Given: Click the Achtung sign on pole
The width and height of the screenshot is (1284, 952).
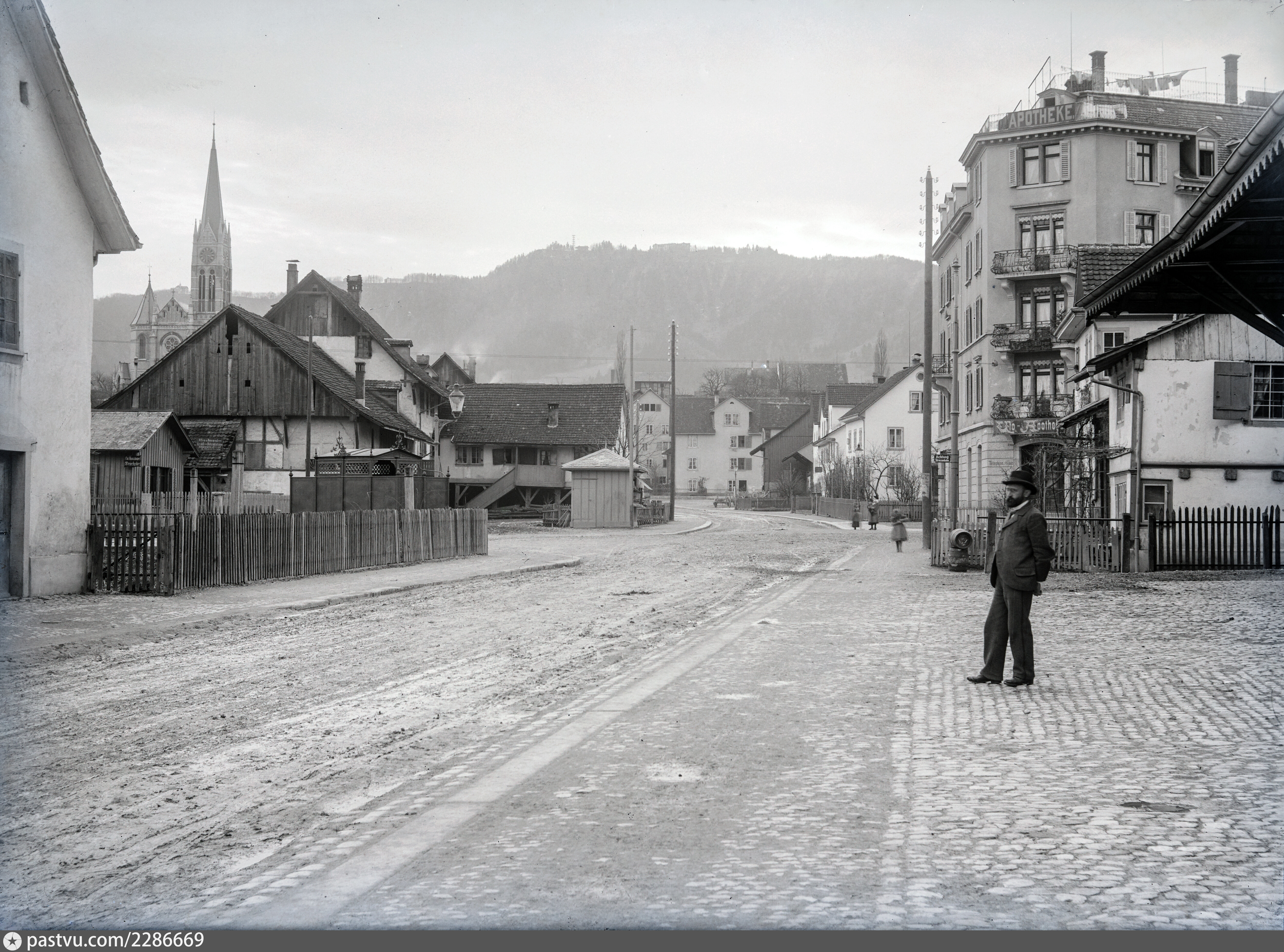Looking at the screenshot, I should (942, 458).
